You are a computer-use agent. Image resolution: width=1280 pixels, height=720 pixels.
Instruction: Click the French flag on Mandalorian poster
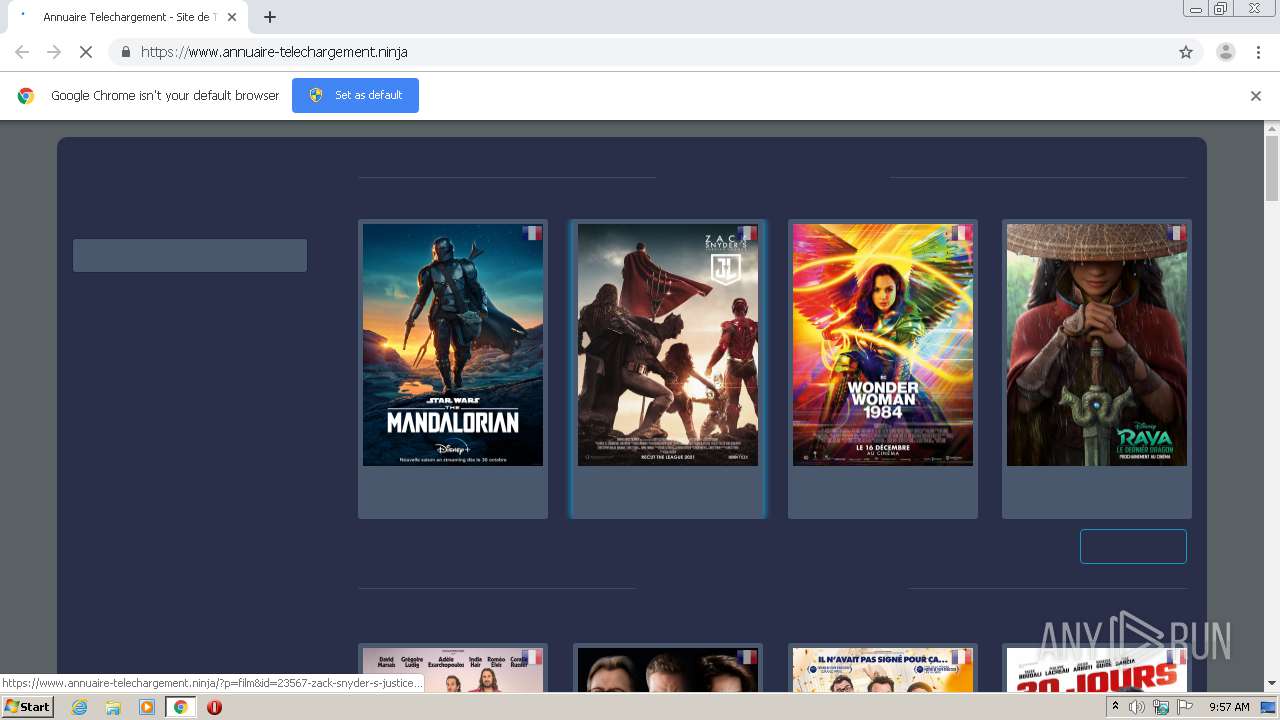[532, 233]
